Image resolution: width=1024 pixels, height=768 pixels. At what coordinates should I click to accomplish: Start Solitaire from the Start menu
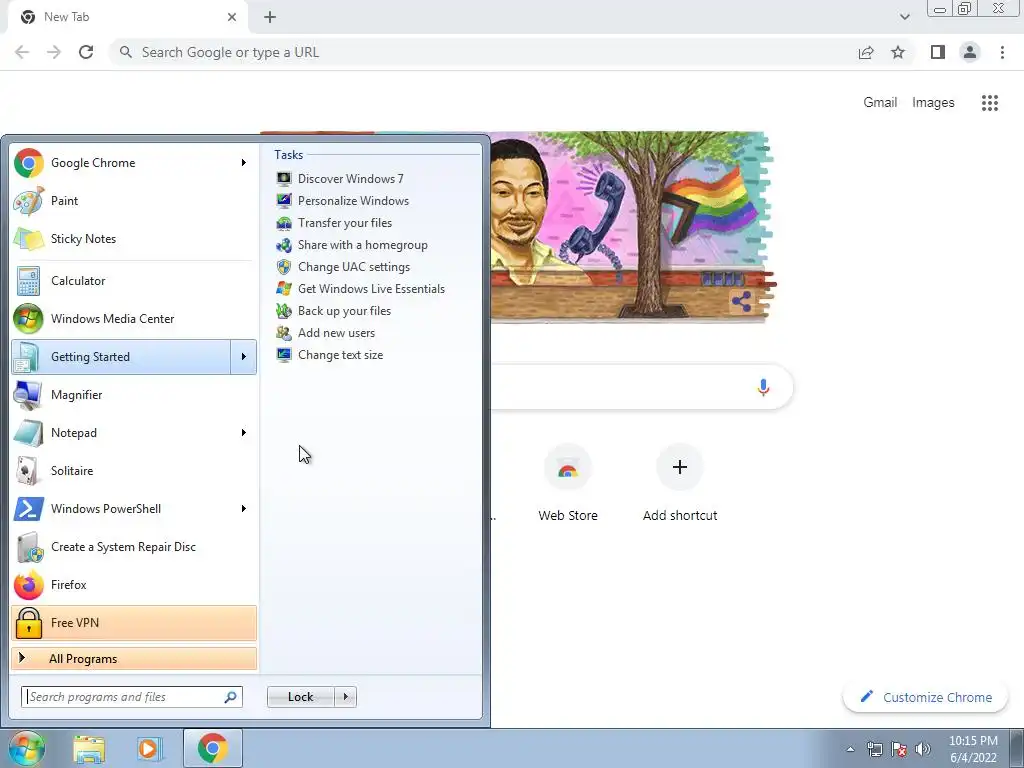coord(134,470)
